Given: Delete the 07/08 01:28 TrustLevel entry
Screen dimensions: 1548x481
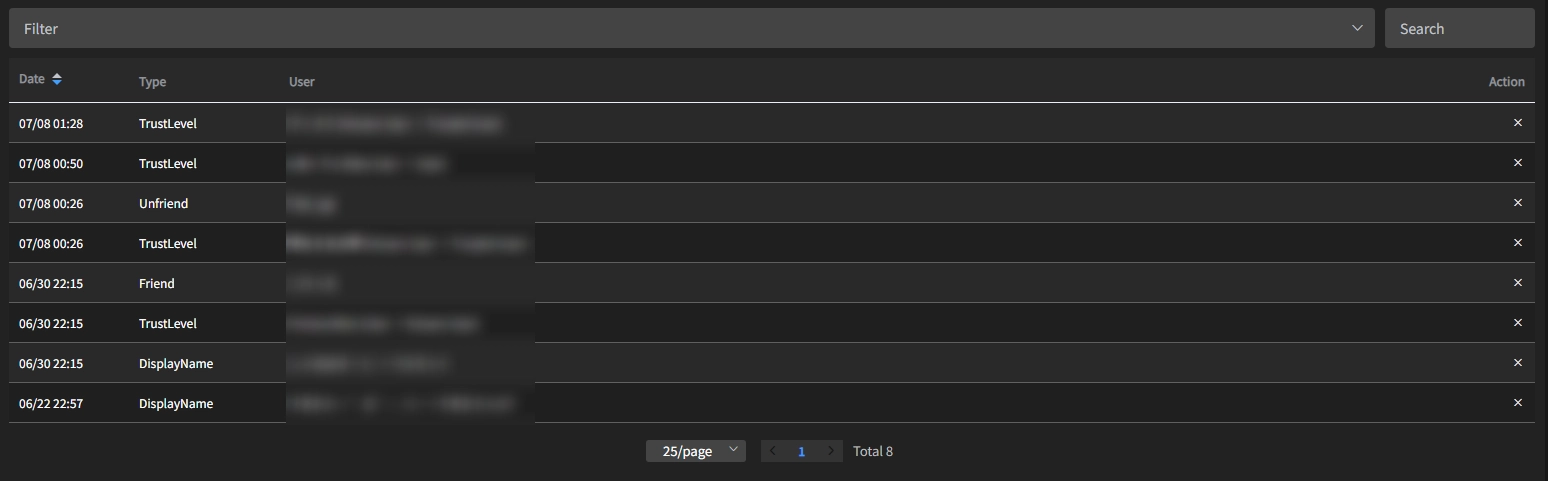Looking at the screenshot, I should click(1517, 123).
